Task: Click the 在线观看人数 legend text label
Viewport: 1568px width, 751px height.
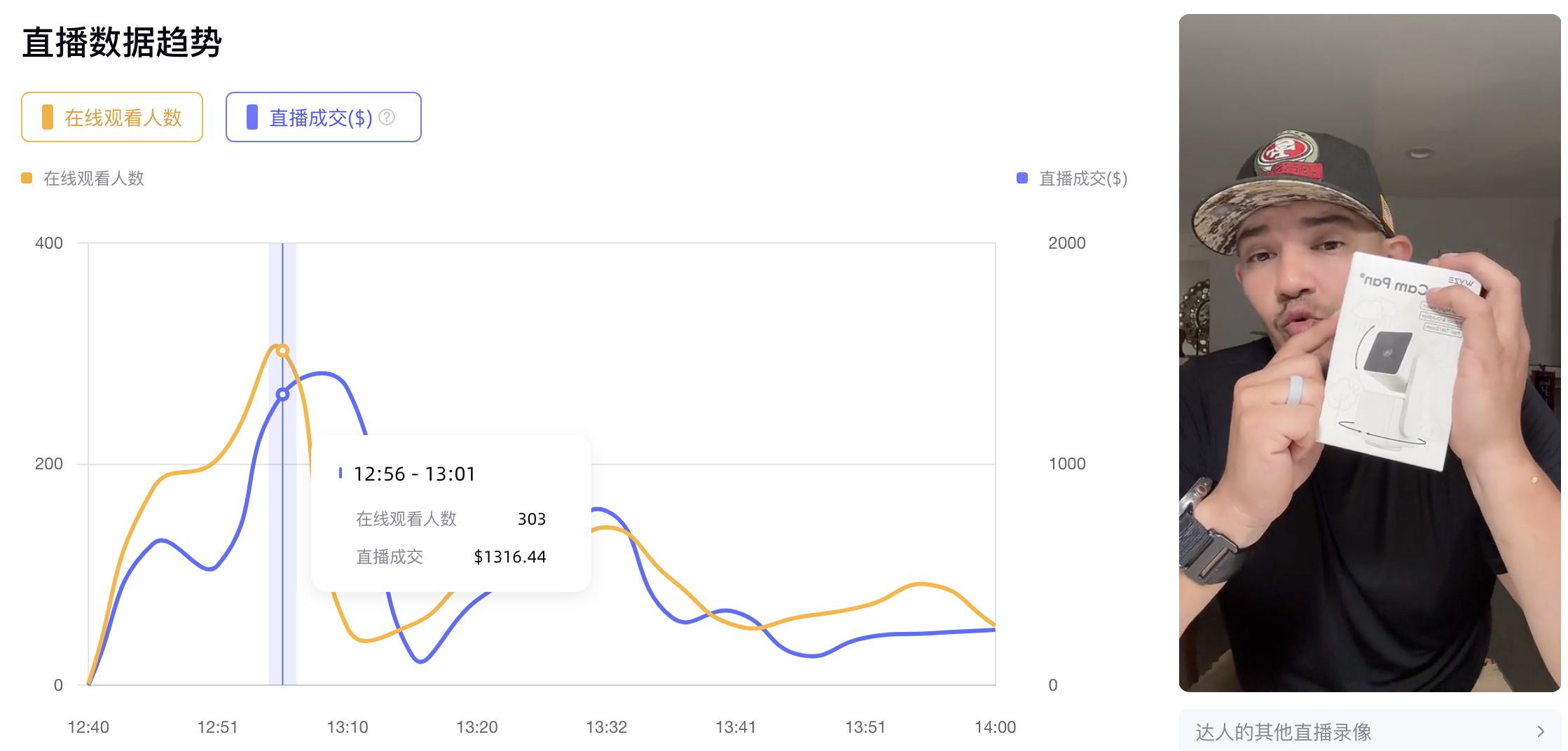Action: click(x=93, y=178)
